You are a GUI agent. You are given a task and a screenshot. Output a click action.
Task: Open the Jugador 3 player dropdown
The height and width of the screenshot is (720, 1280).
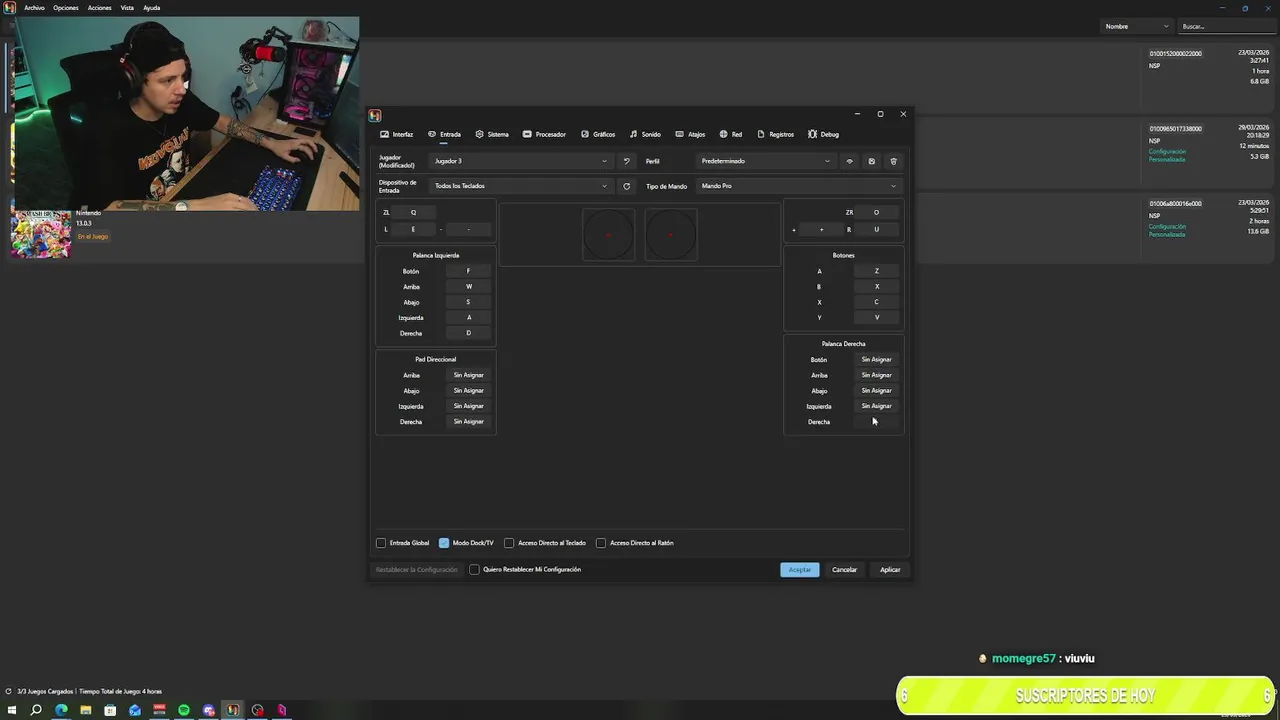[521, 161]
